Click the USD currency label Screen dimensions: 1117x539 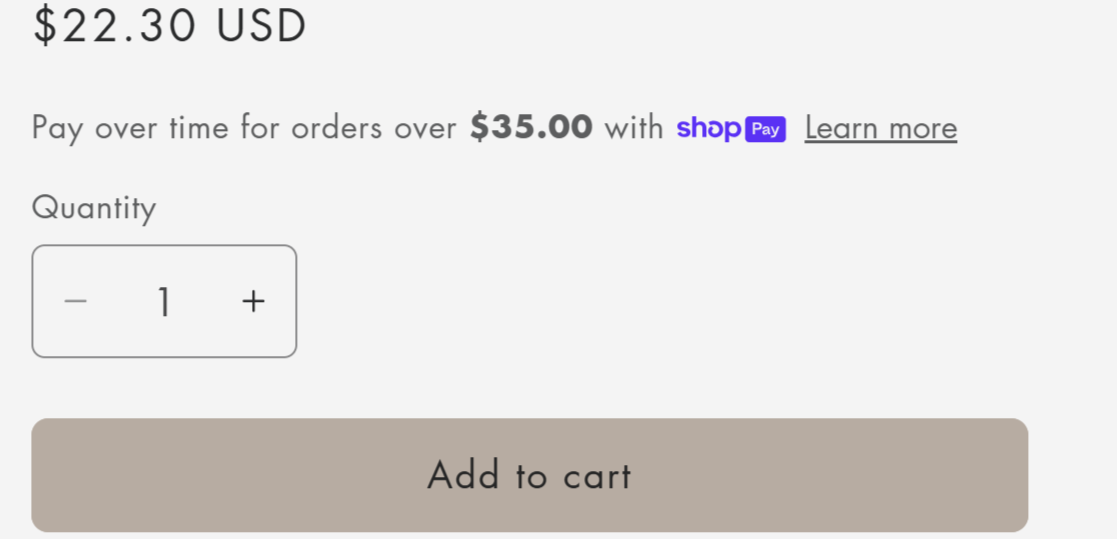261,26
